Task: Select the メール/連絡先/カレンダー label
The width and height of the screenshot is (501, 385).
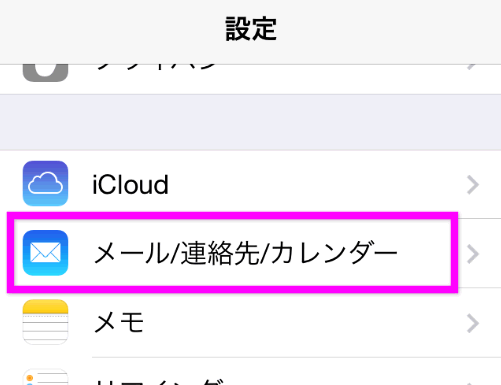Action: [246, 253]
